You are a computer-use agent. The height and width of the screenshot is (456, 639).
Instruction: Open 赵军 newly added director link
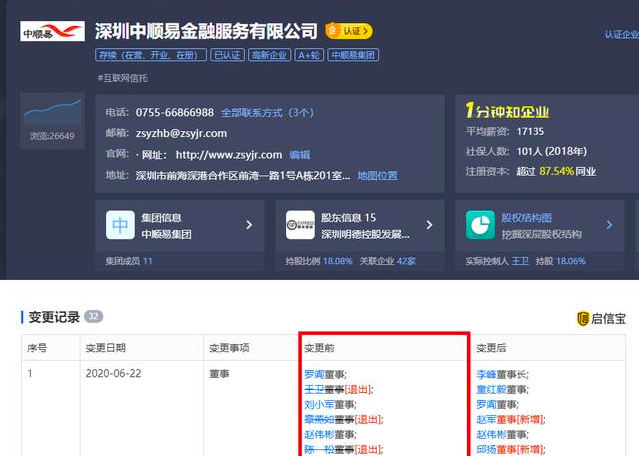(x=486, y=419)
